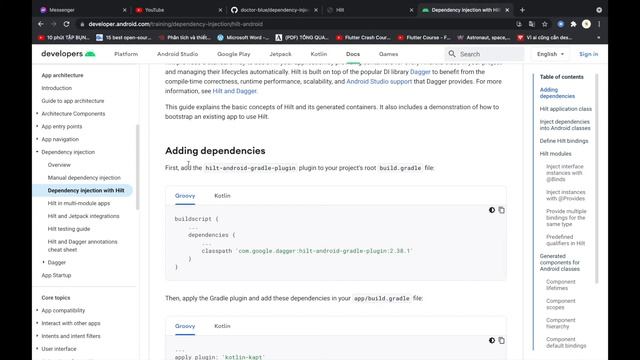Jump to Component lifetimes in contents
Viewport: 640px width, 360px height.
pos(560,285)
